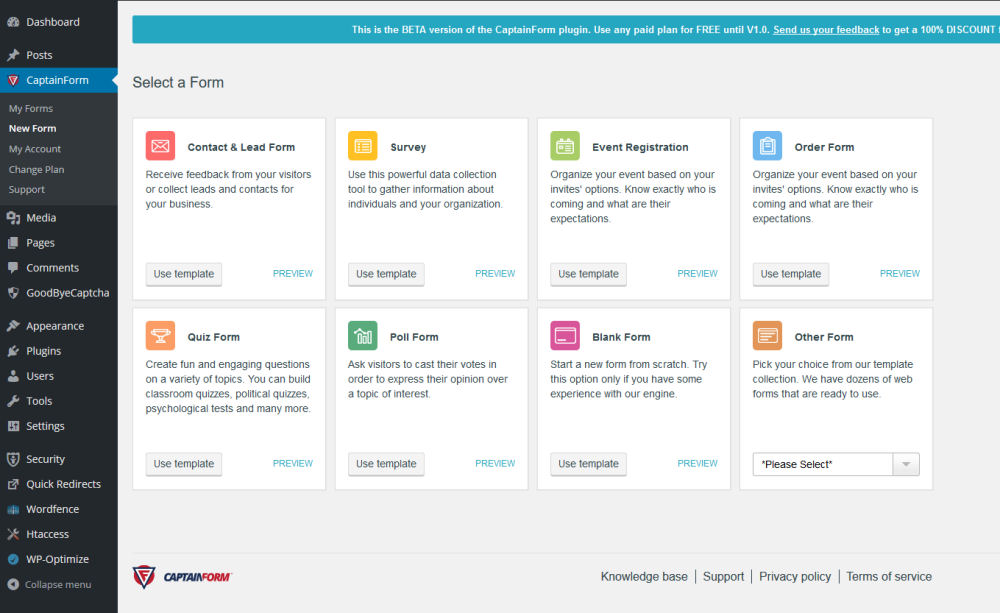Click the green Event Registration calendar icon
The image size is (1000, 613).
click(x=565, y=146)
